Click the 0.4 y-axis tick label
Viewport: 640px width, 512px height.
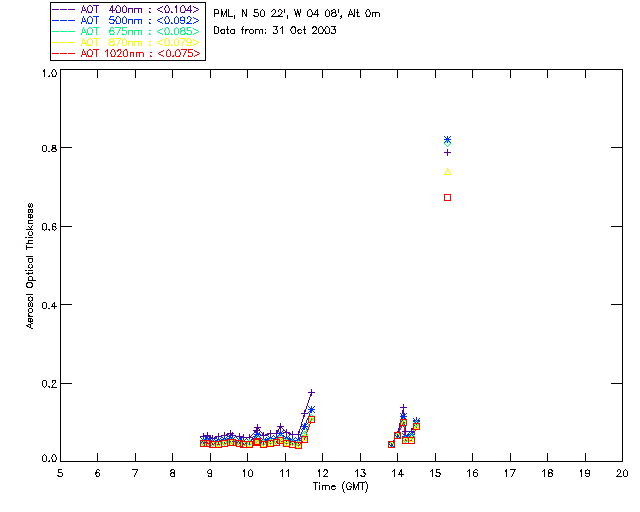(49, 305)
